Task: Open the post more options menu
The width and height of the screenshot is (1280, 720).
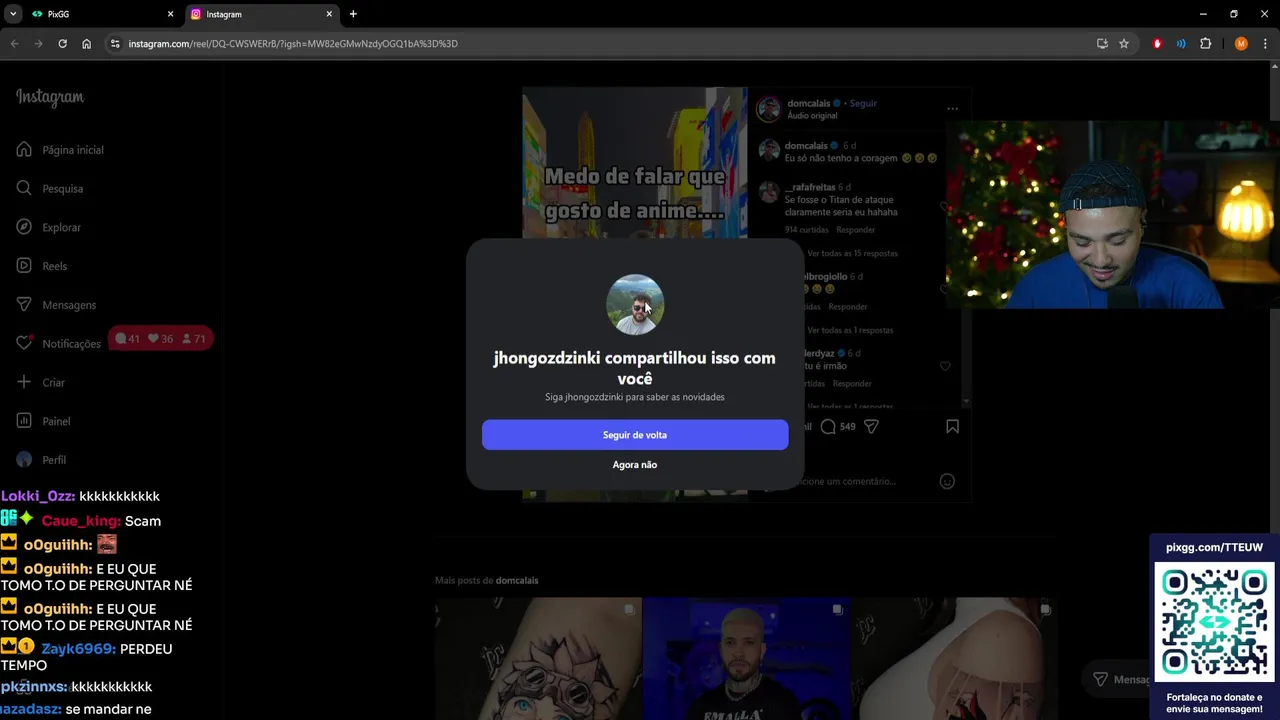Action: click(952, 109)
